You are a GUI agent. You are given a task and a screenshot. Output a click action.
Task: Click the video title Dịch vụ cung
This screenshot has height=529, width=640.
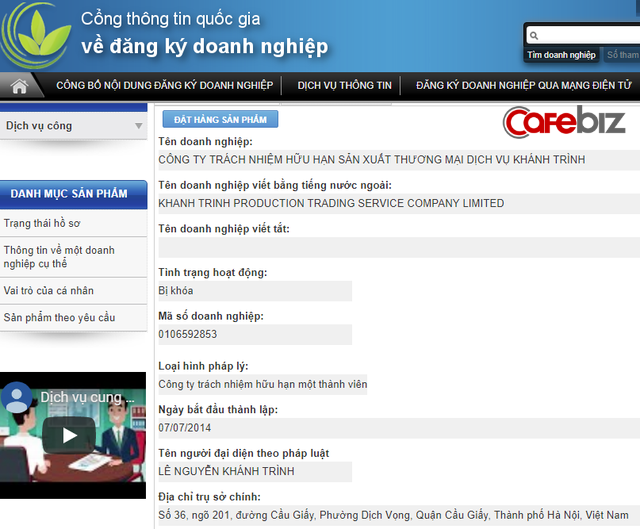coord(85,397)
